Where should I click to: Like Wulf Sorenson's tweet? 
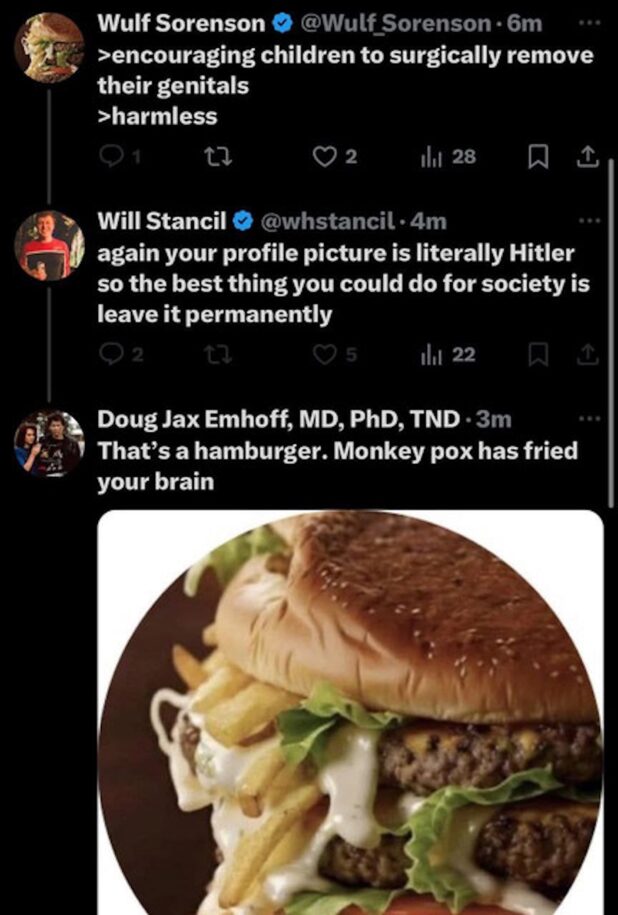324,157
